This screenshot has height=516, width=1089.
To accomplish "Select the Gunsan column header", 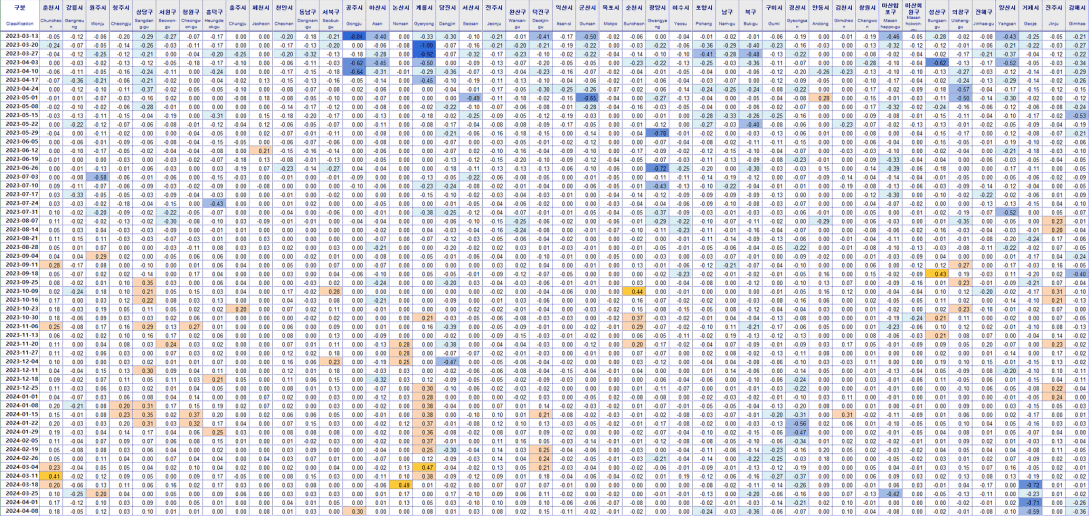I will [x=590, y=16].
